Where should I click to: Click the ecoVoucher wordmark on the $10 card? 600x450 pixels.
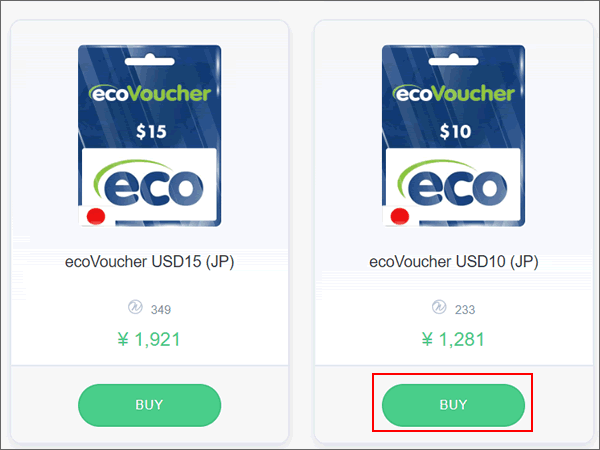[453, 93]
